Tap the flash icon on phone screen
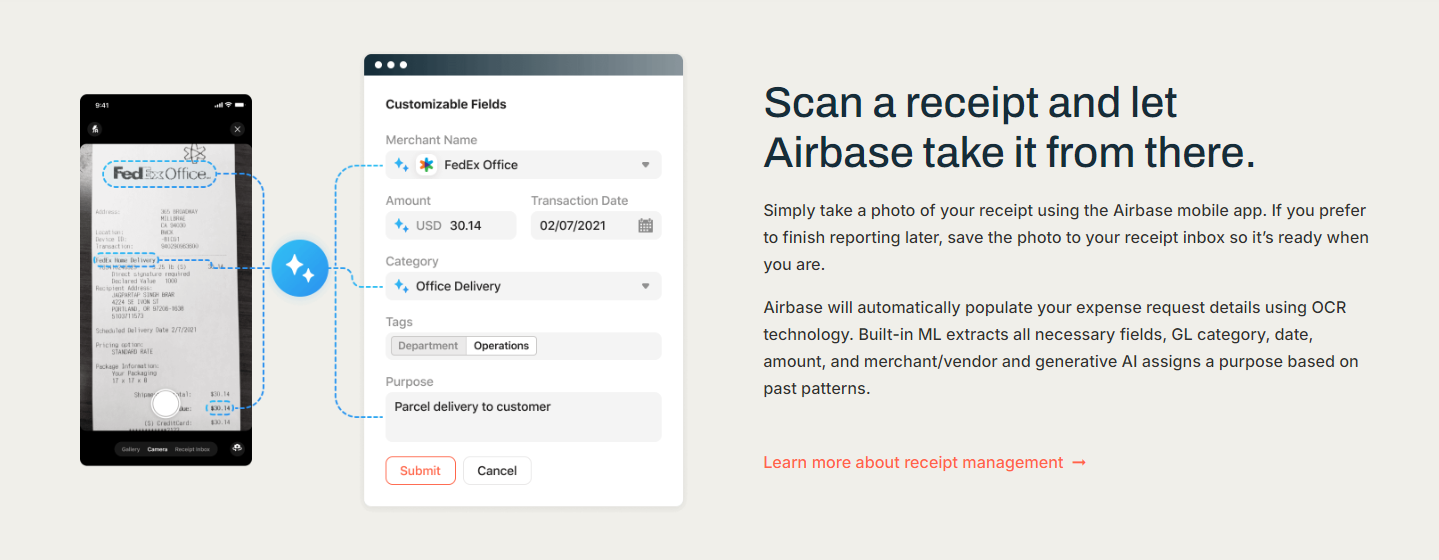 pyautogui.click(x=95, y=129)
